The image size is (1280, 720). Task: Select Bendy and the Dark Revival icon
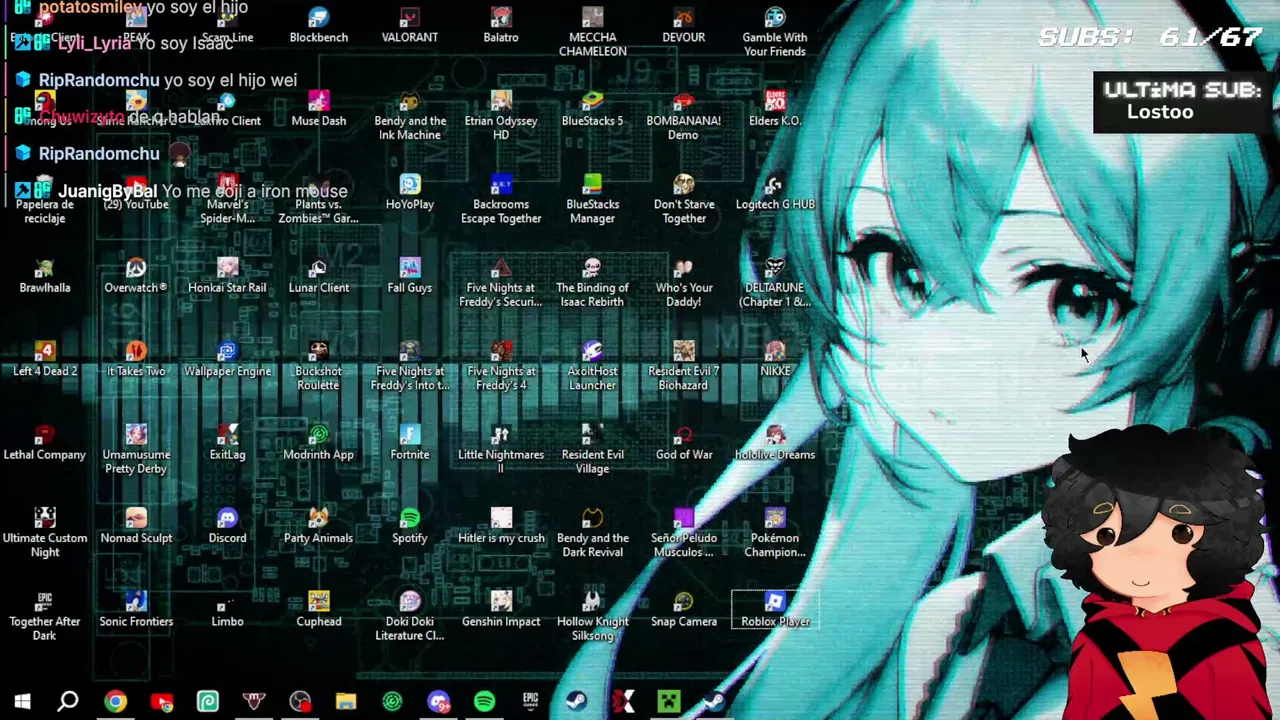(593, 533)
